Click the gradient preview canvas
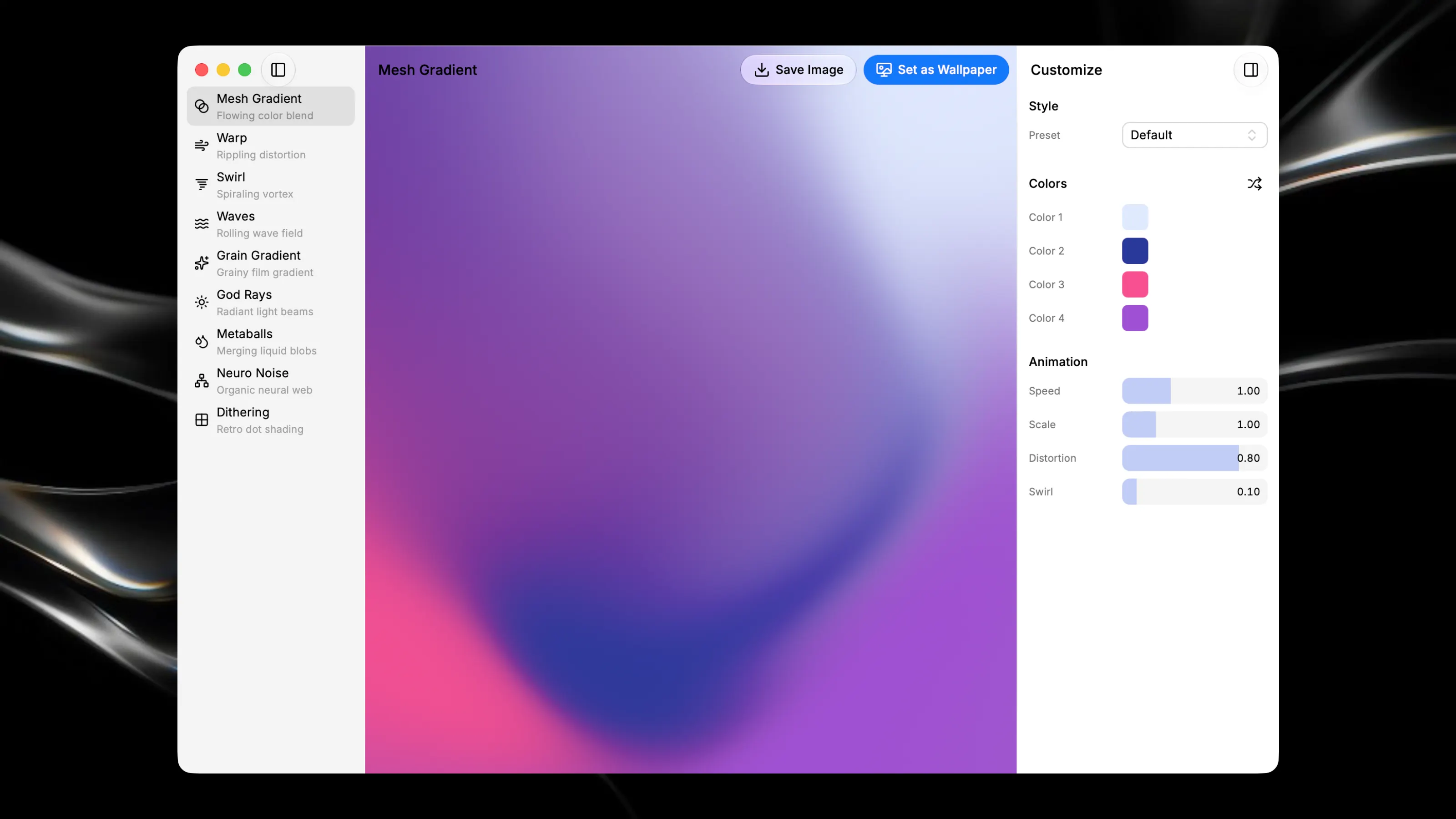The width and height of the screenshot is (1456, 819). click(691, 409)
